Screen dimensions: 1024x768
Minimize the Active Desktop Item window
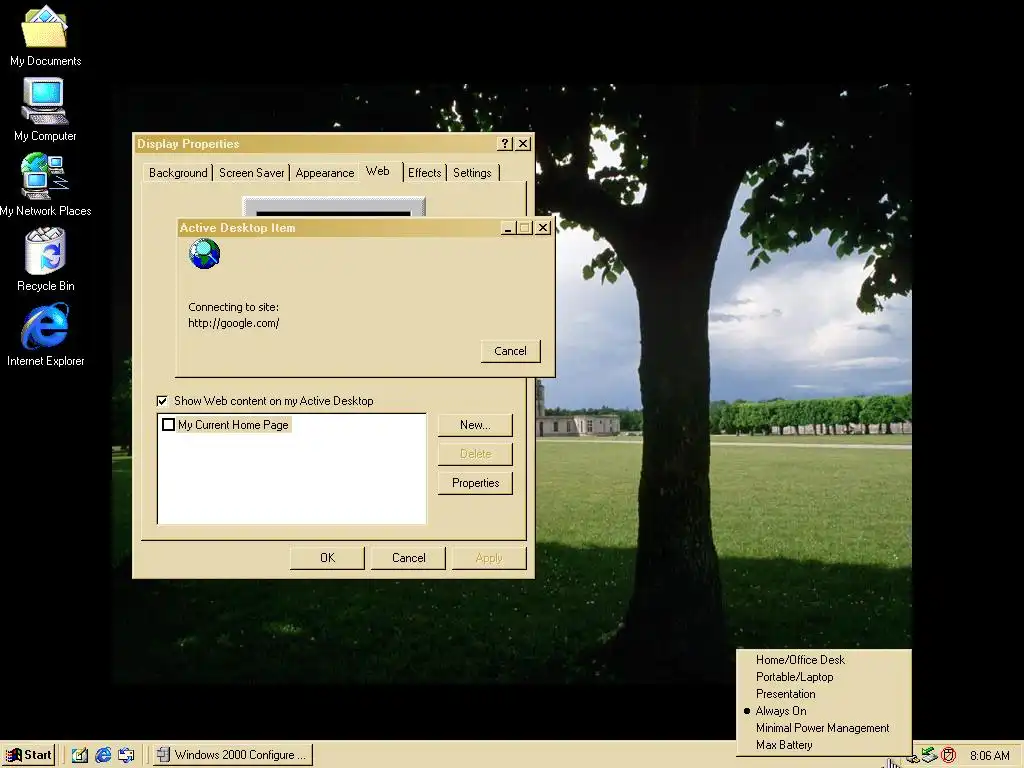click(508, 227)
